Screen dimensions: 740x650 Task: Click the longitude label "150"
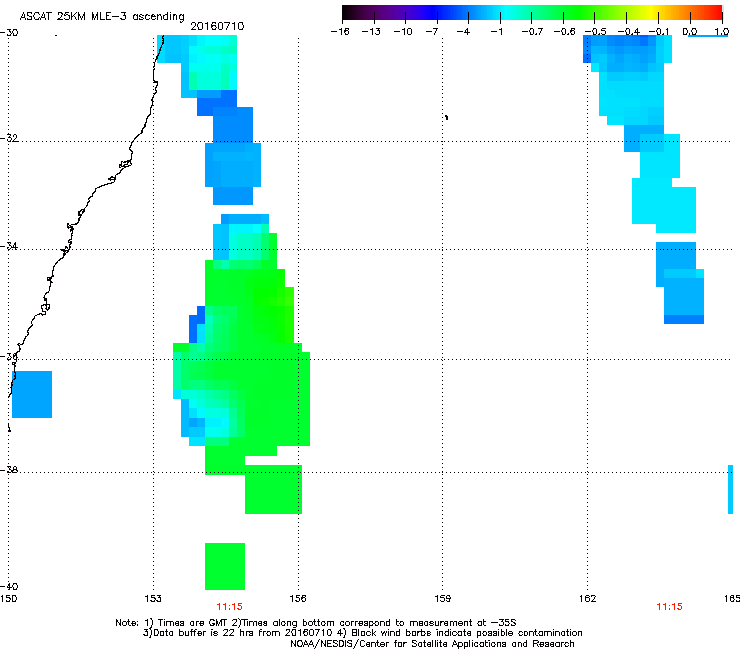click(8, 599)
